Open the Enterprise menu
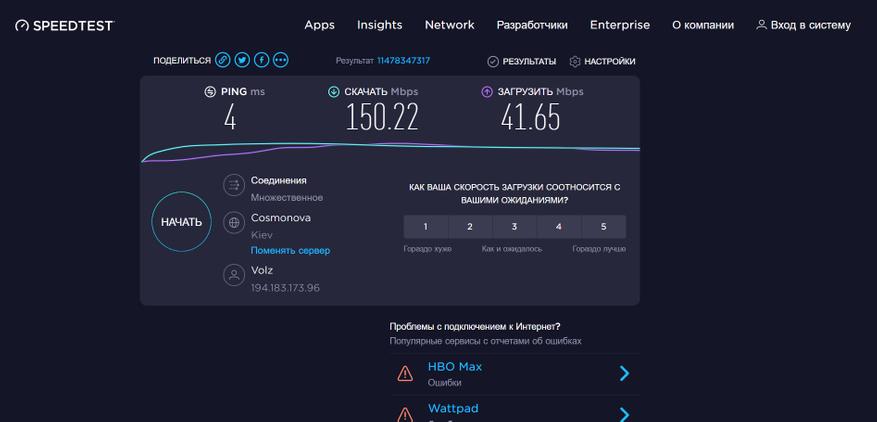Screen dimensions: 877x422 (x=620, y=25)
